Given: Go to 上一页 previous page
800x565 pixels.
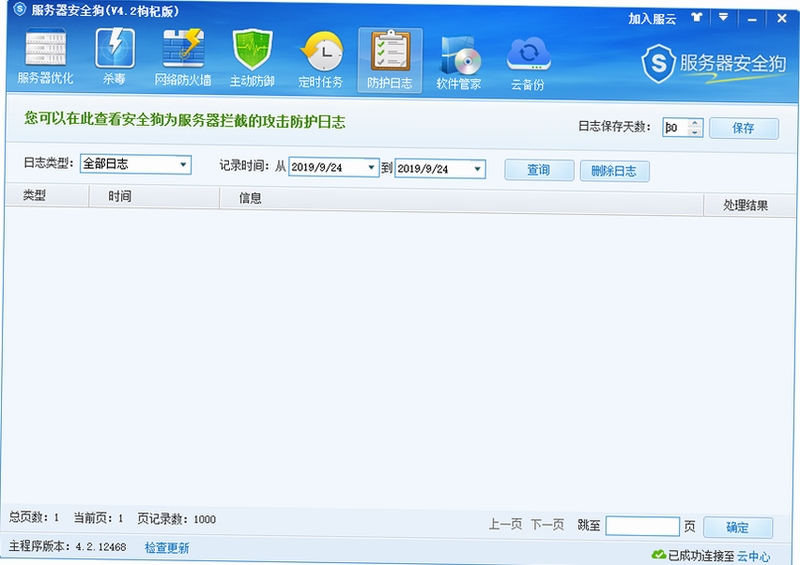Looking at the screenshot, I should coord(505,524).
